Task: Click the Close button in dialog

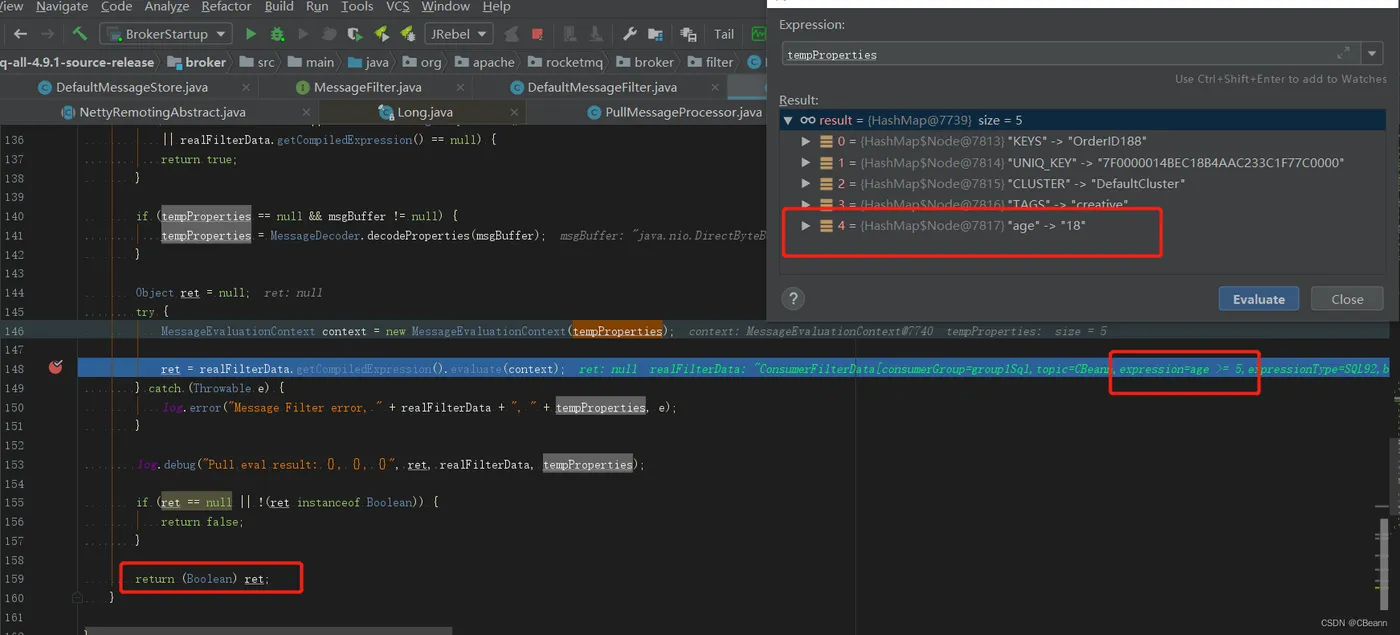Action: coord(1347,299)
